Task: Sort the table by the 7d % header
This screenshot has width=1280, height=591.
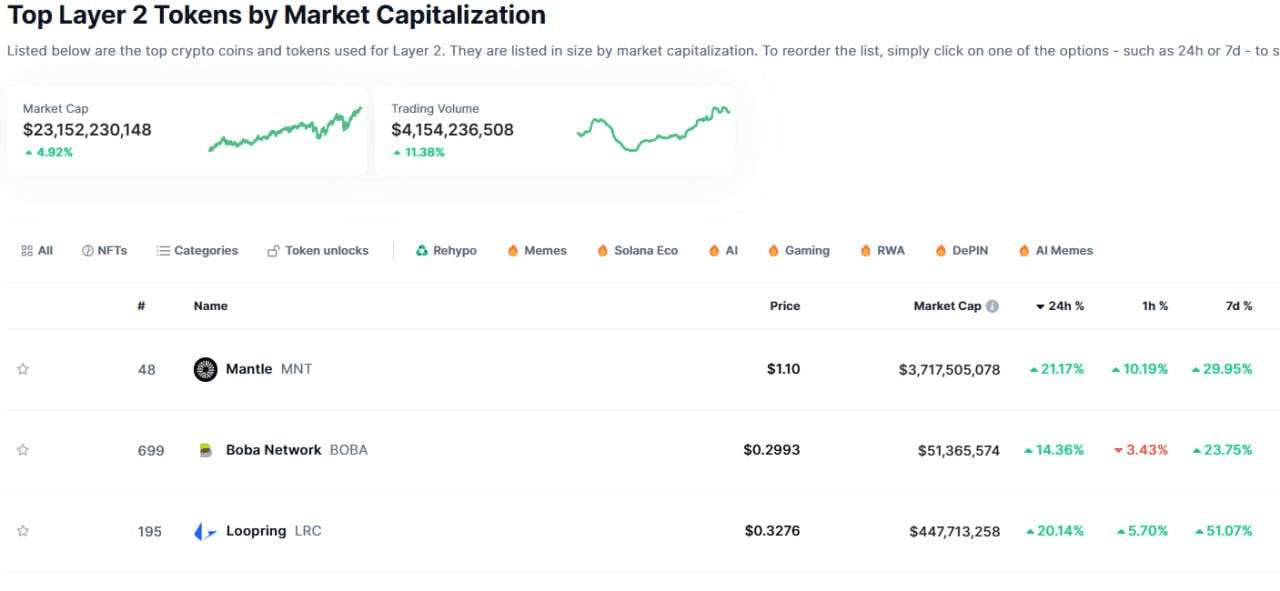Action: point(1240,306)
